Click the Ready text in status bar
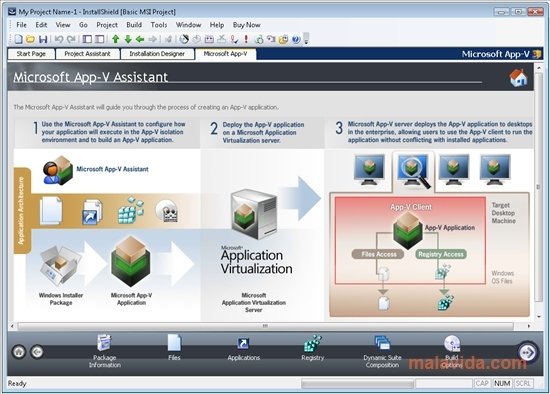Screen dimensions: 550x394 pos(17,383)
